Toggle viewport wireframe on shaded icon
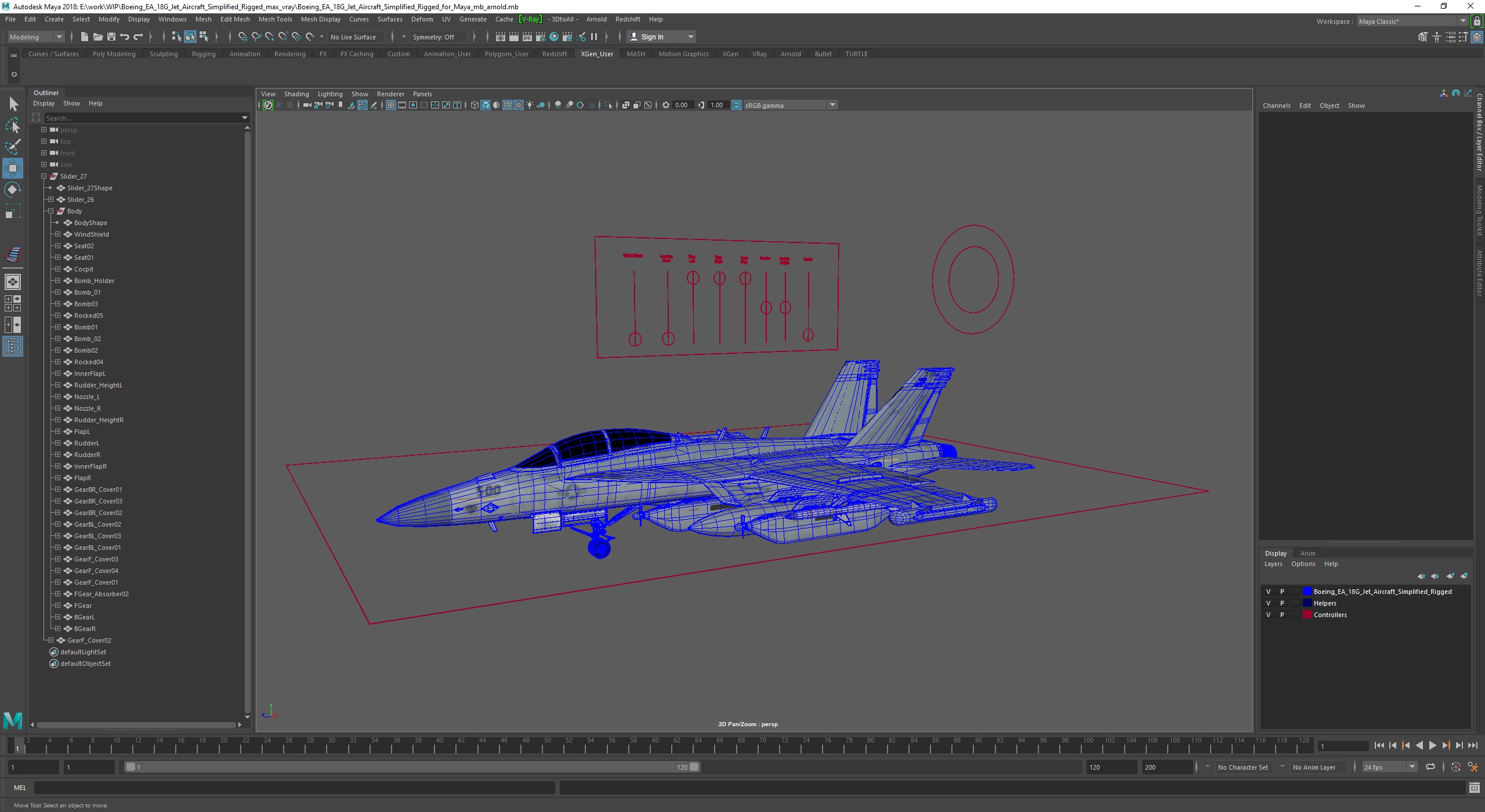This screenshot has height=812, width=1485. pyautogui.click(x=508, y=105)
